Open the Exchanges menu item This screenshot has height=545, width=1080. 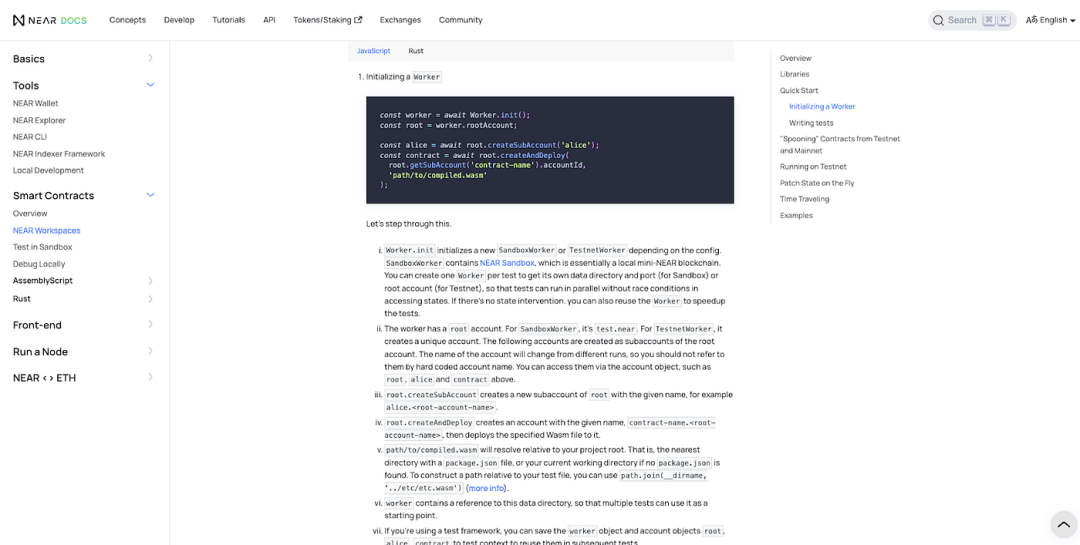coord(400,20)
